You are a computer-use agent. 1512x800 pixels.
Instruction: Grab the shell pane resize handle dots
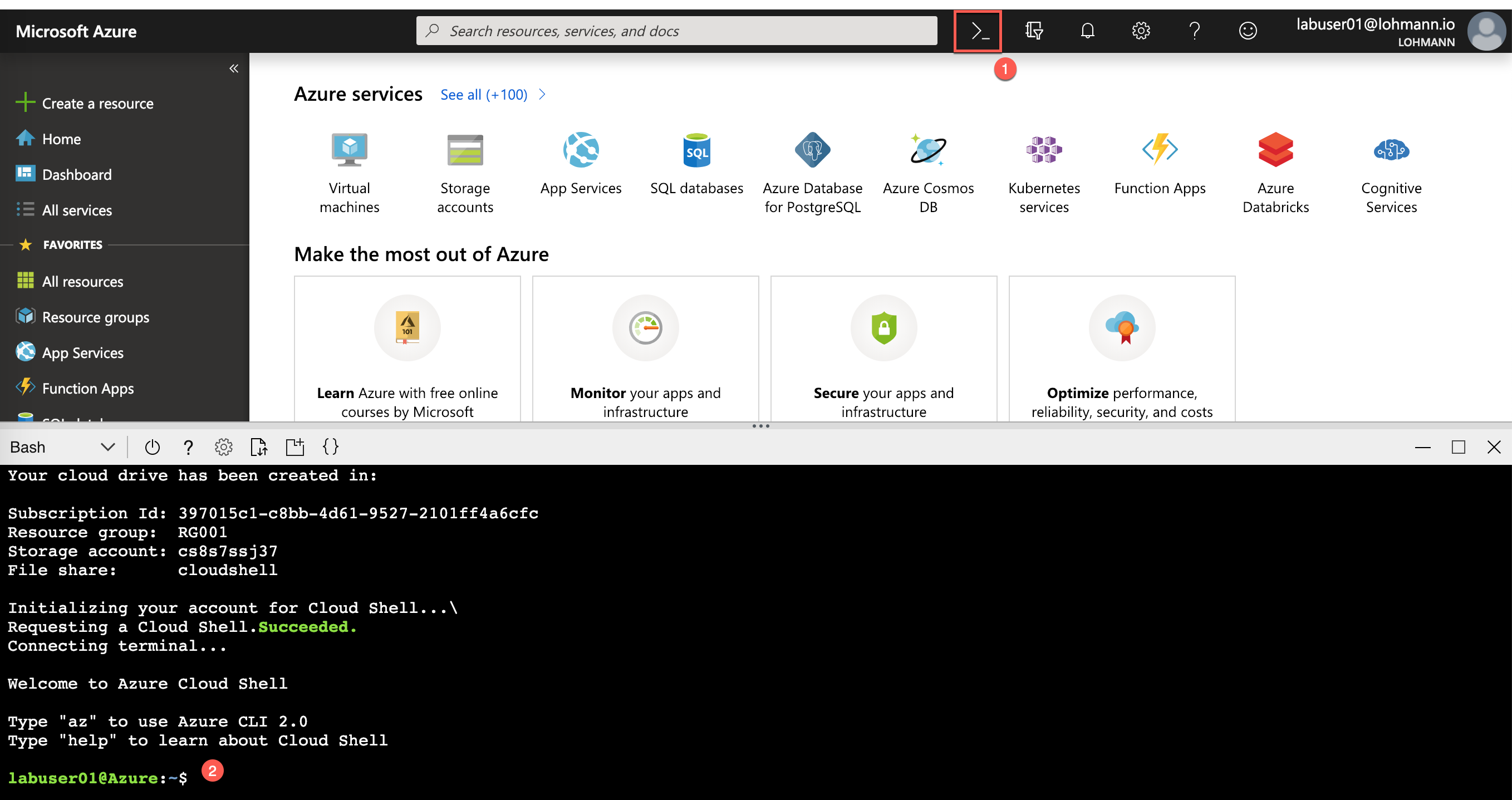pyautogui.click(x=760, y=425)
